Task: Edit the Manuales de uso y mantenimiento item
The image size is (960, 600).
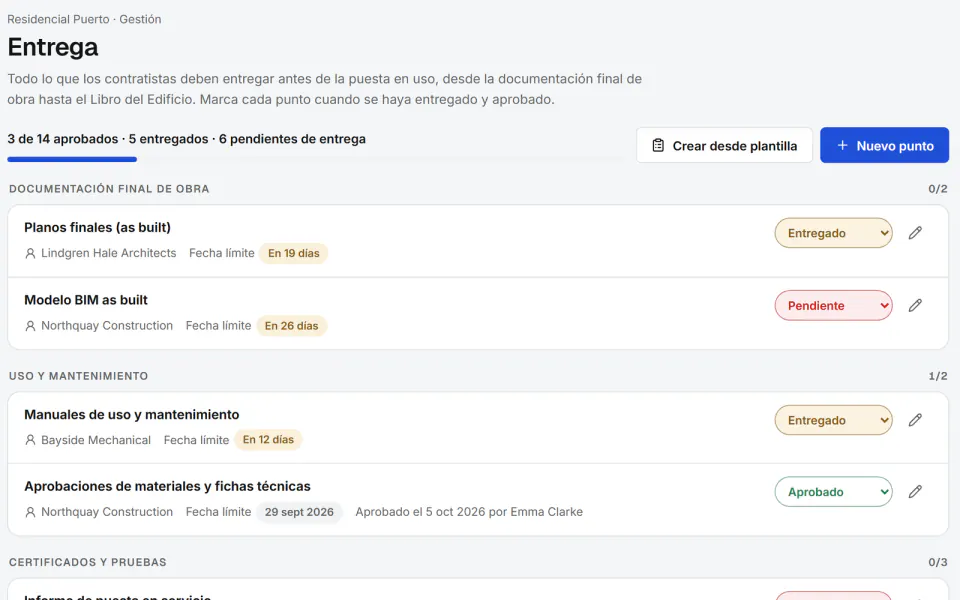Action: (x=915, y=420)
